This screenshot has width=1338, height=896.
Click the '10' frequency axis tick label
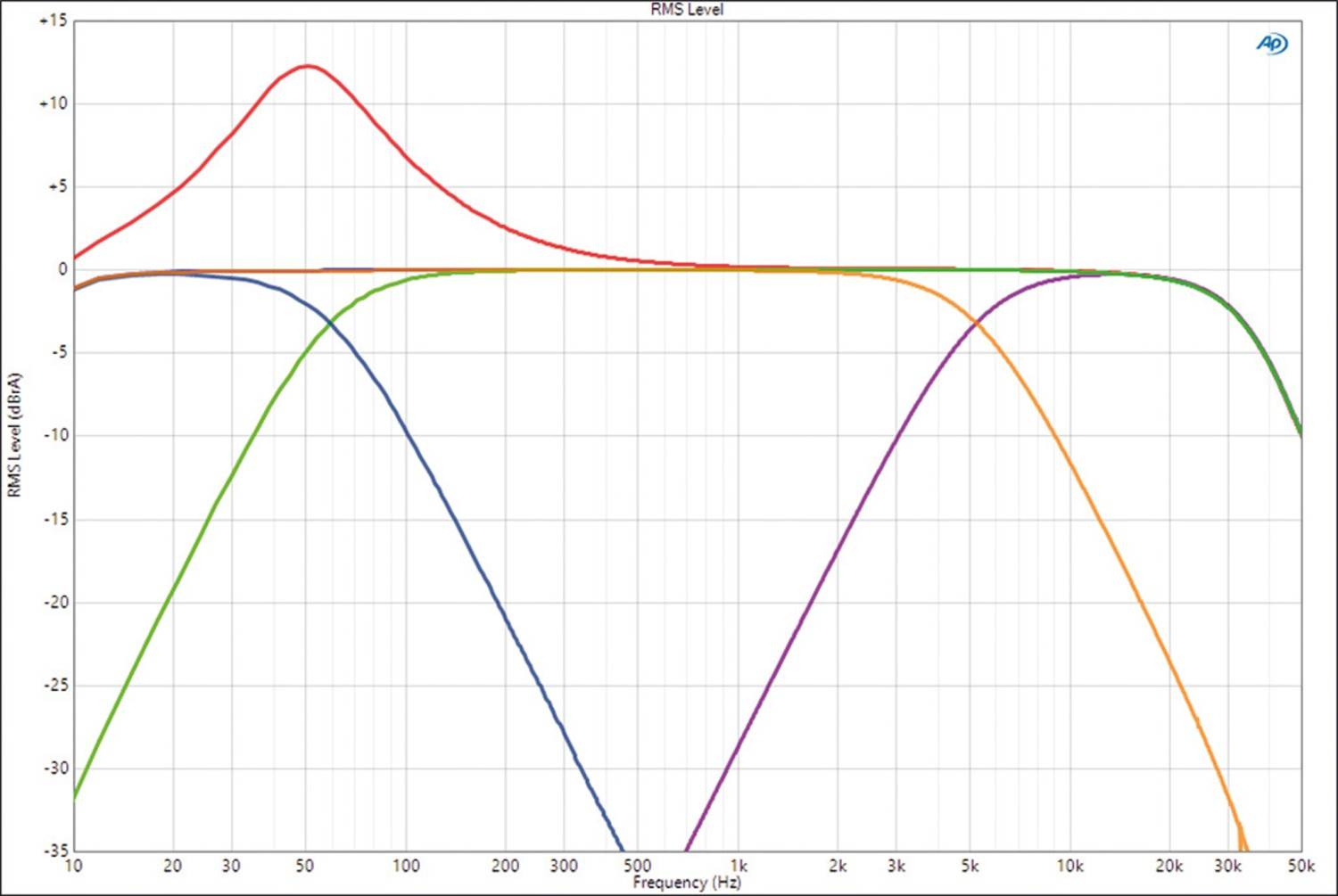coord(73,866)
